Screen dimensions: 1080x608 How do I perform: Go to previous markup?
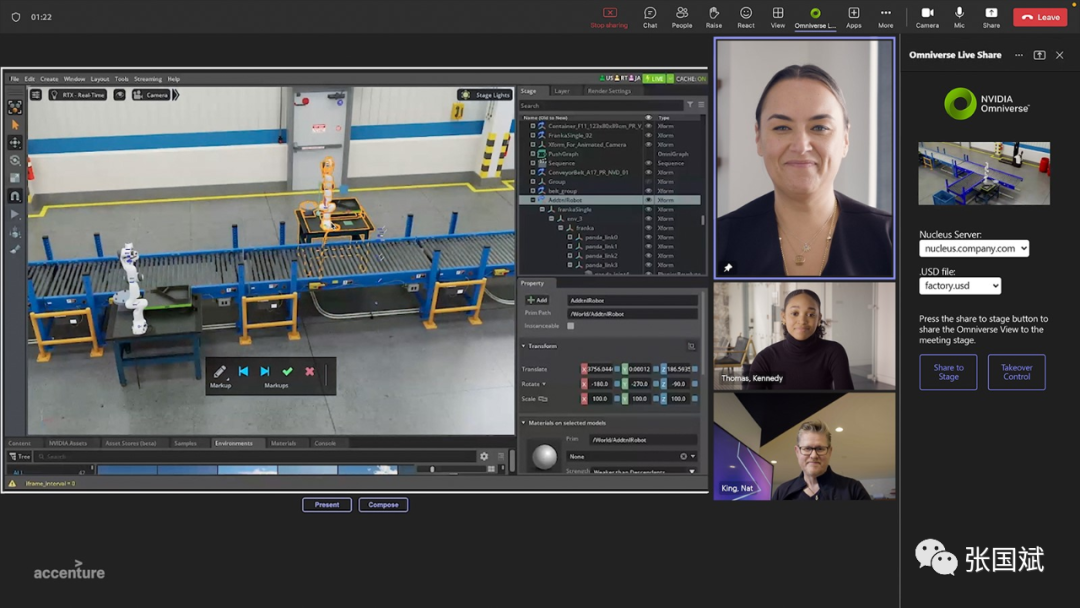(x=243, y=371)
